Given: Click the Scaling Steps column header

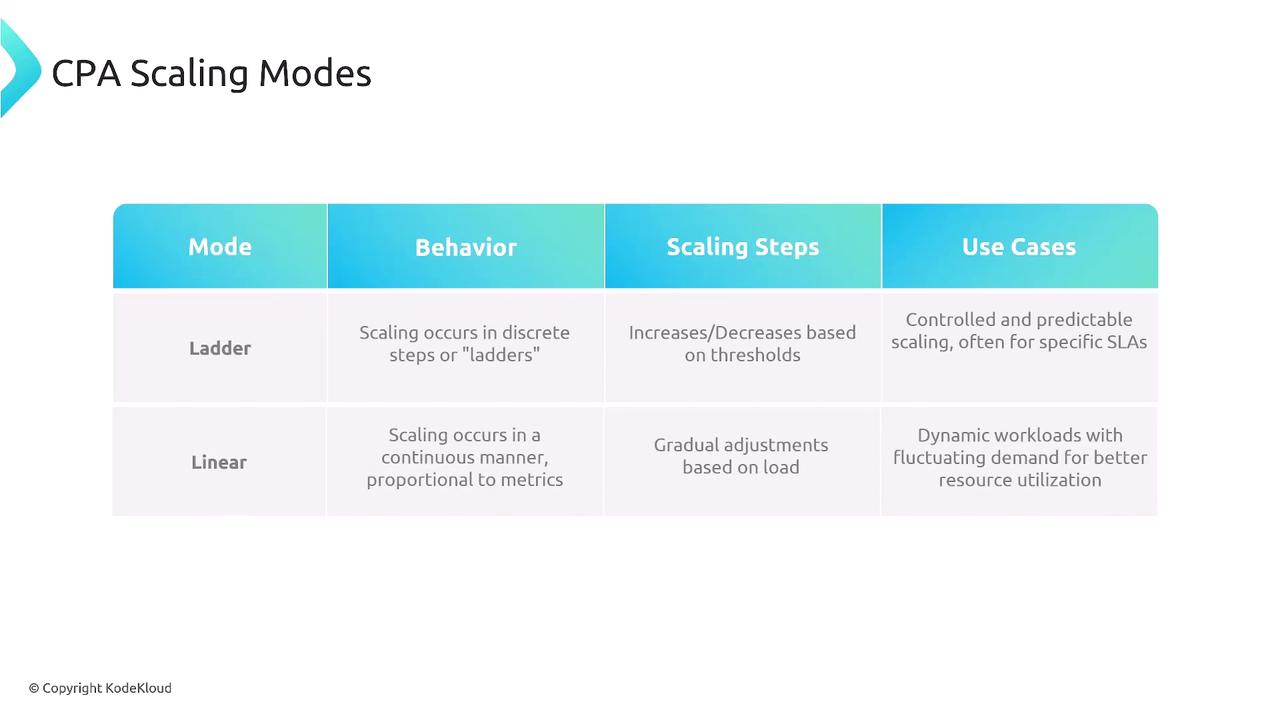Looking at the screenshot, I should 743,247.
